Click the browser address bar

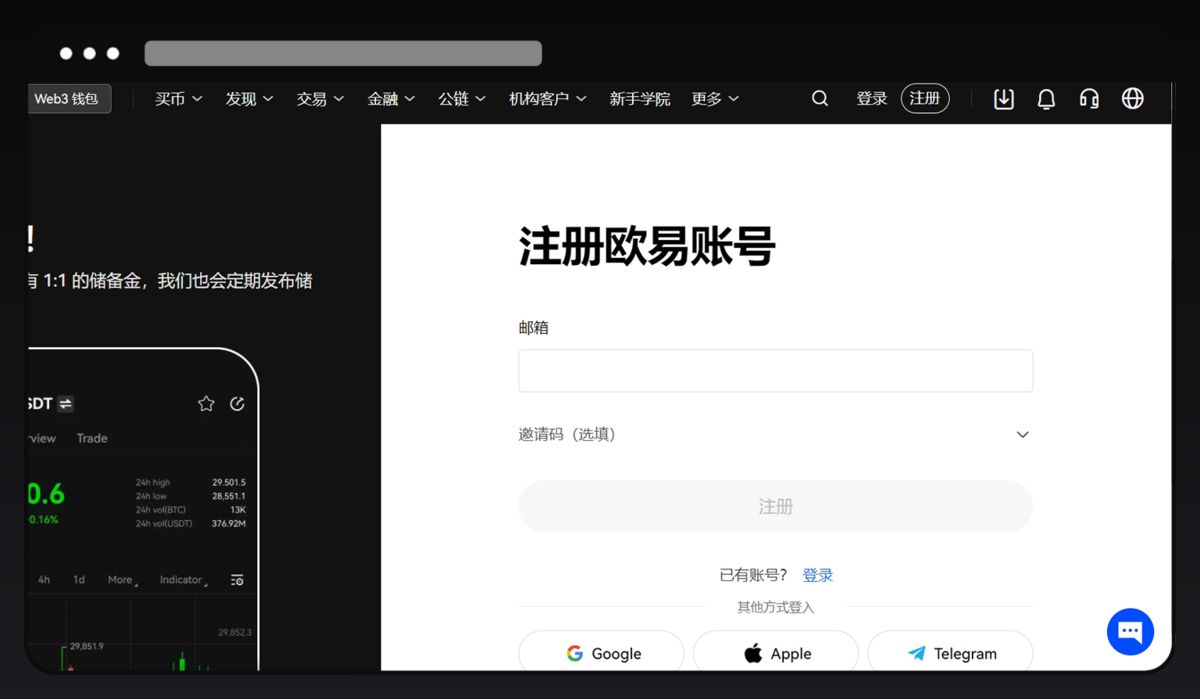[343, 53]
